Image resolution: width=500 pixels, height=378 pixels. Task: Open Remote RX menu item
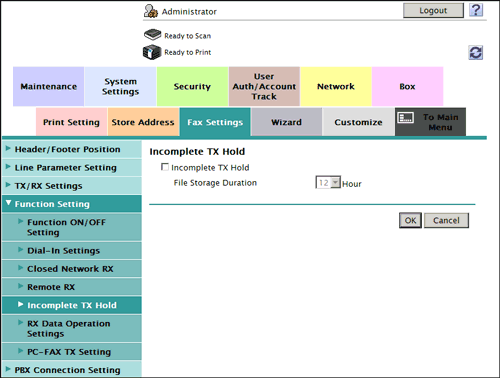(72, 287)
